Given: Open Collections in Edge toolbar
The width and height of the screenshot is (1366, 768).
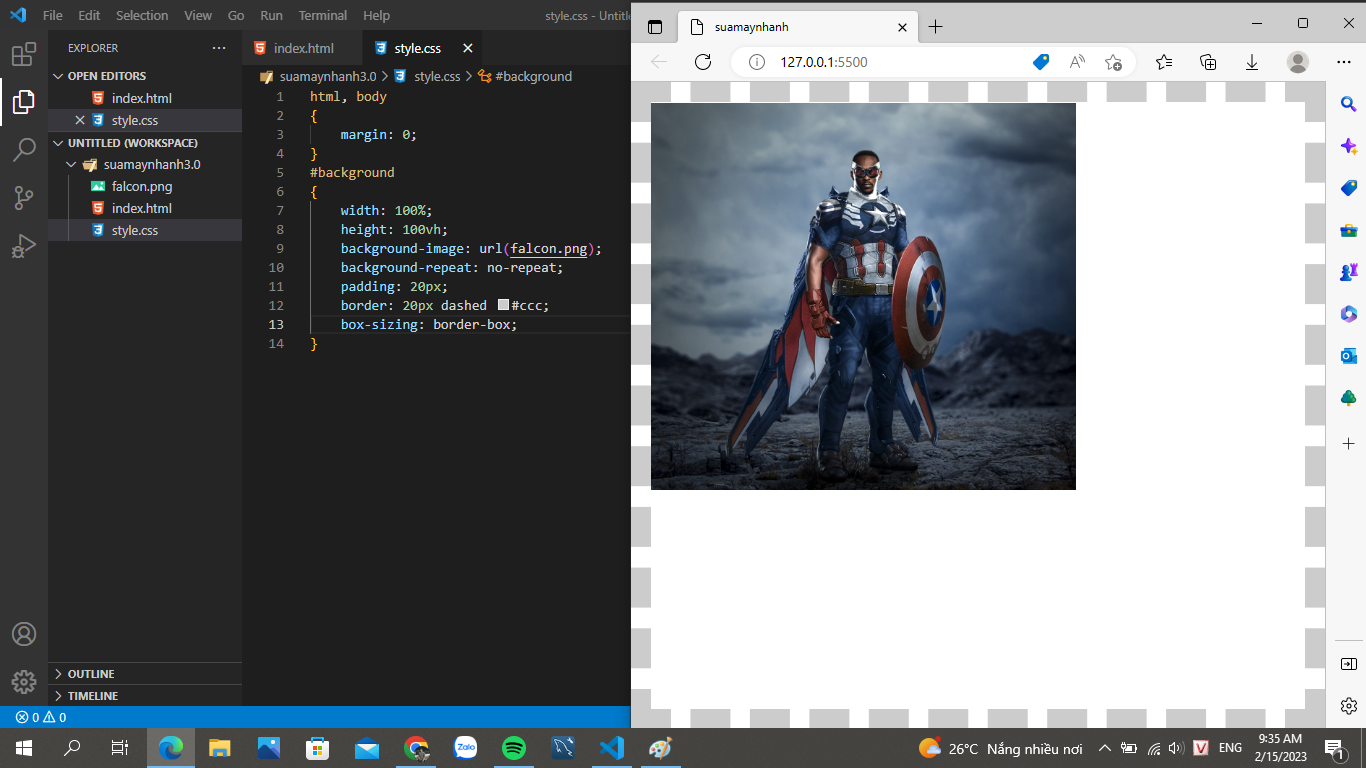Looking at the screenshot, I should [1208, 62].
